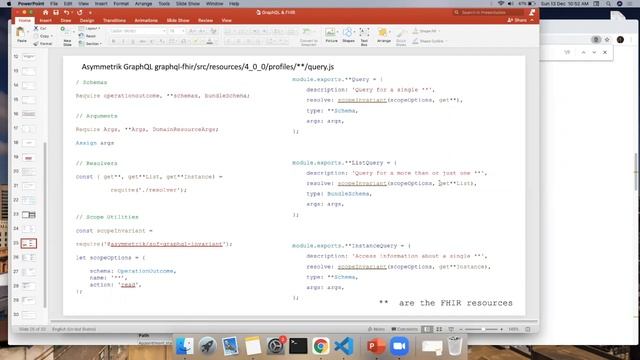Click the Undo arrow icon
640x360 pixels.
click(x=67, y=13)
